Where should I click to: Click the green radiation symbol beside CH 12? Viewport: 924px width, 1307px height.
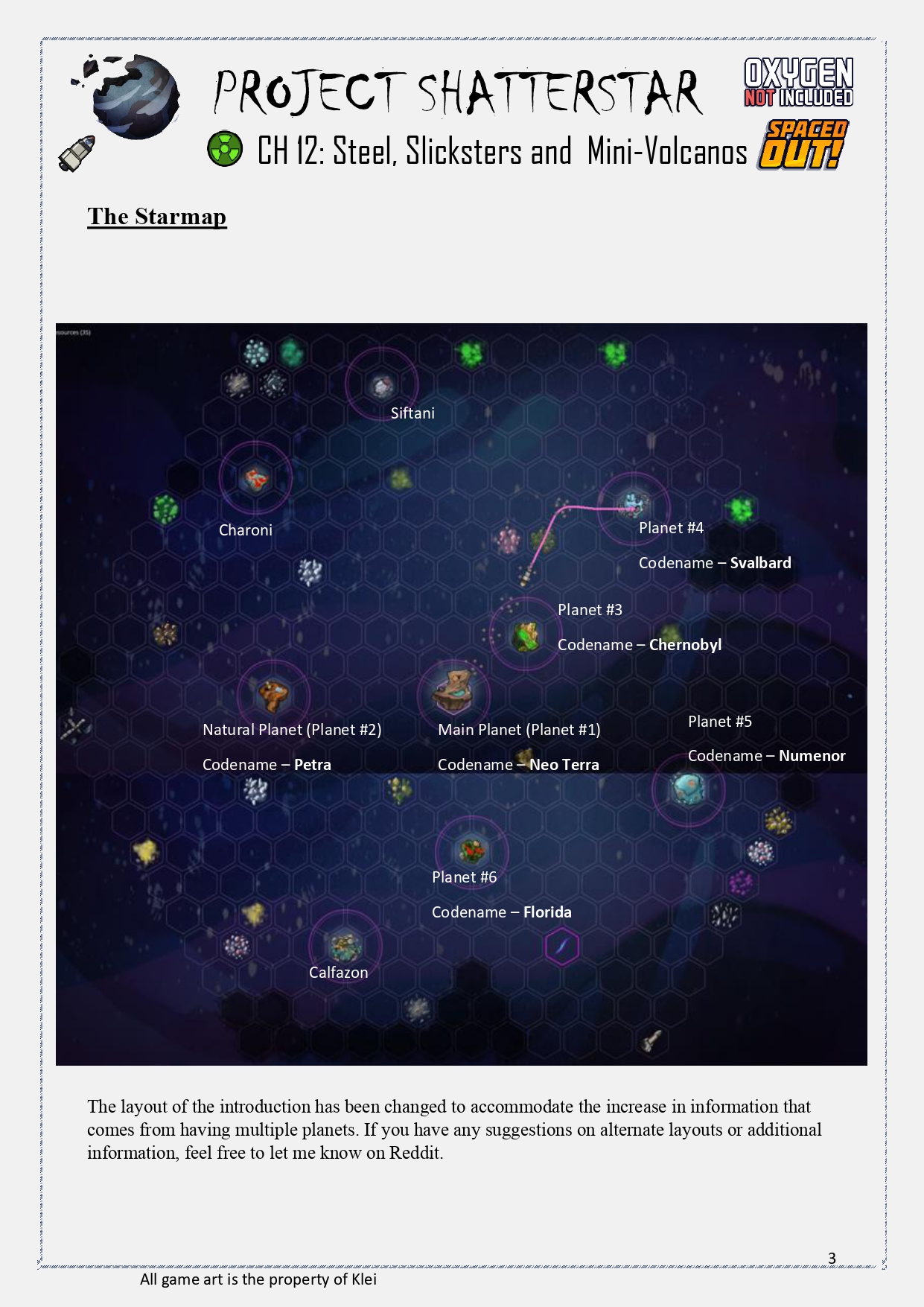(x=225, y=148)
